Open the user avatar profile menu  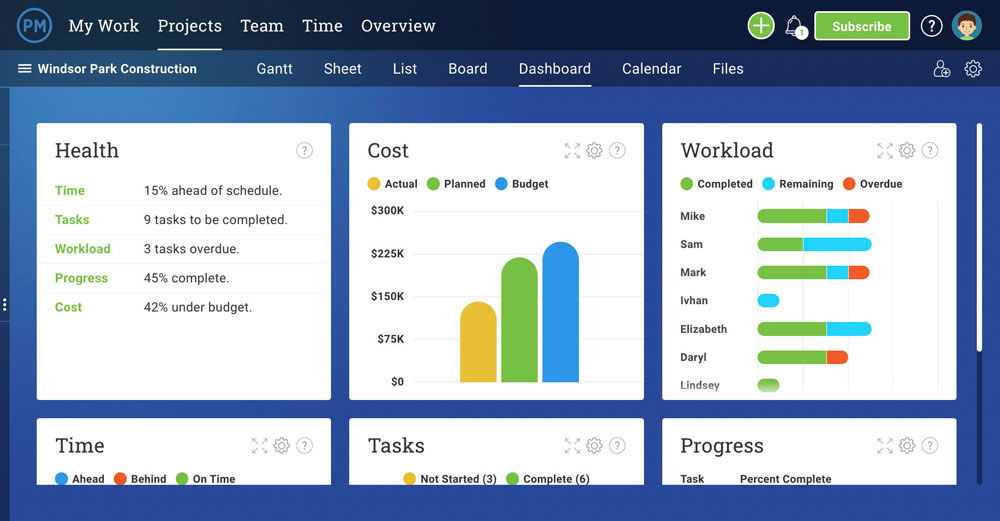967,26
